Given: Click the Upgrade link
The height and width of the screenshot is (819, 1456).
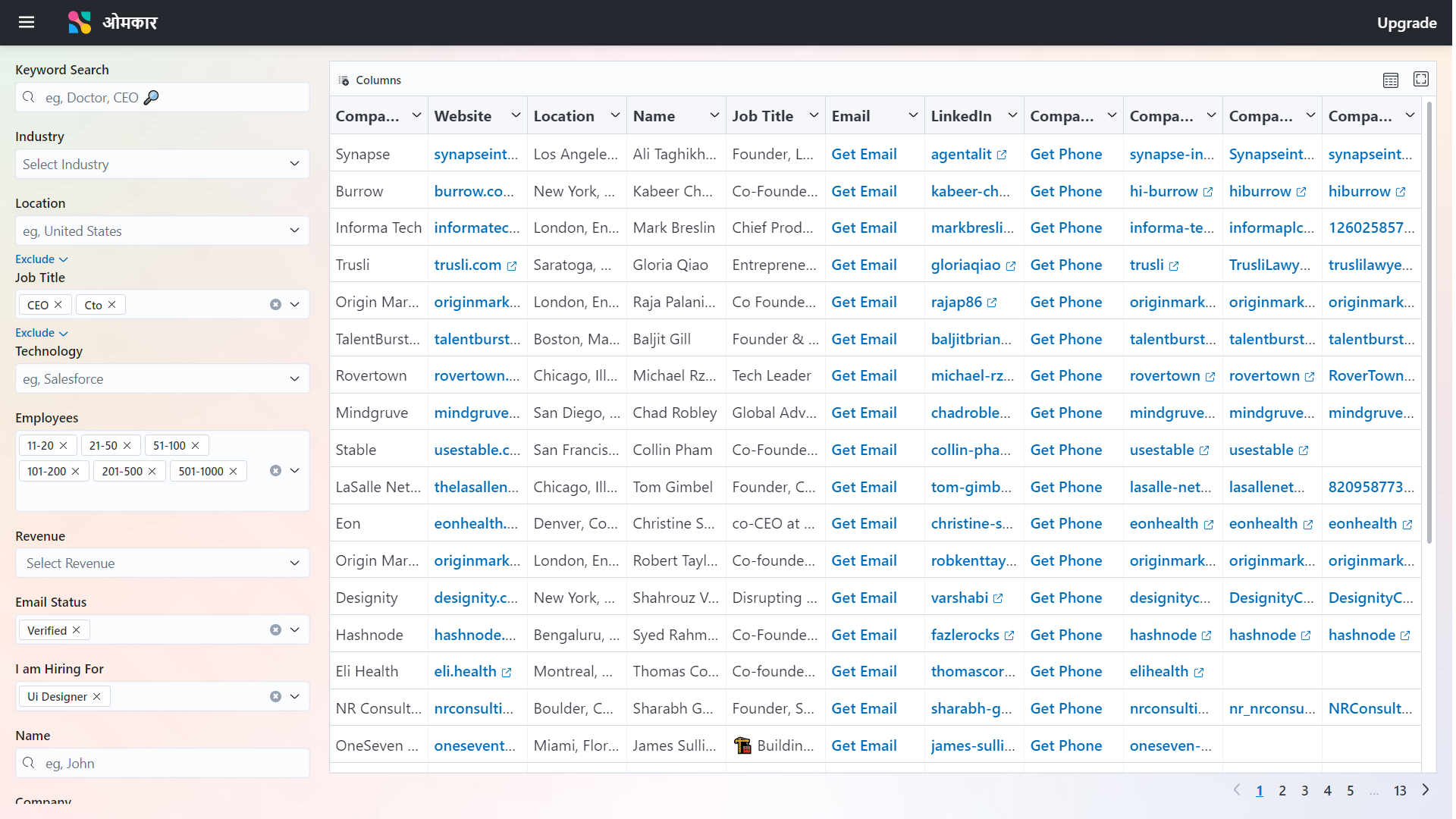Looking at the screenshot, I should [1406, 23].
